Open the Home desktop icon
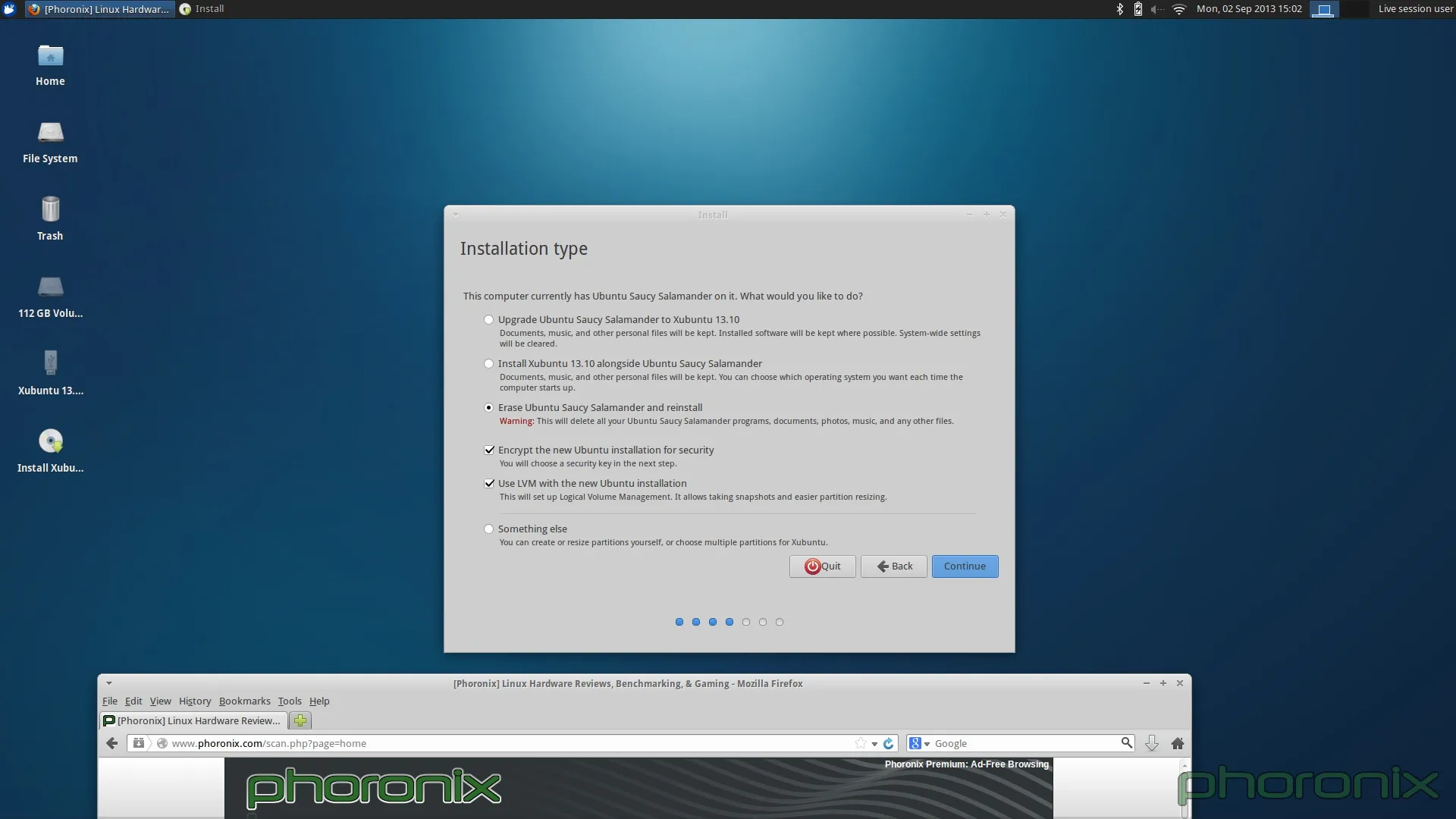The image size is (1456, 819). (50, 65)
